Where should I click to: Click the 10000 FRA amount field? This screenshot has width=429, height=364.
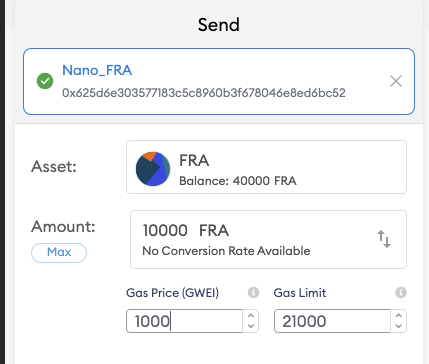click(x=268, y=239)
